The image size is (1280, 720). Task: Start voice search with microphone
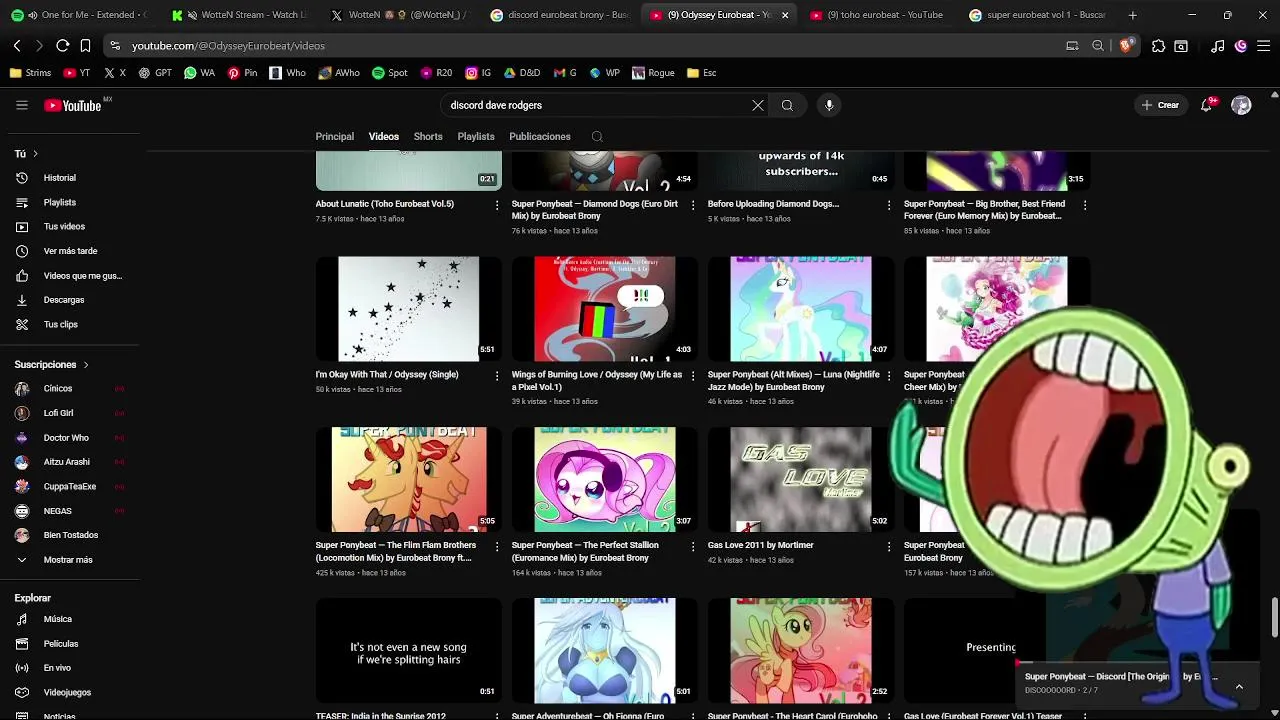tap(829, 105)
